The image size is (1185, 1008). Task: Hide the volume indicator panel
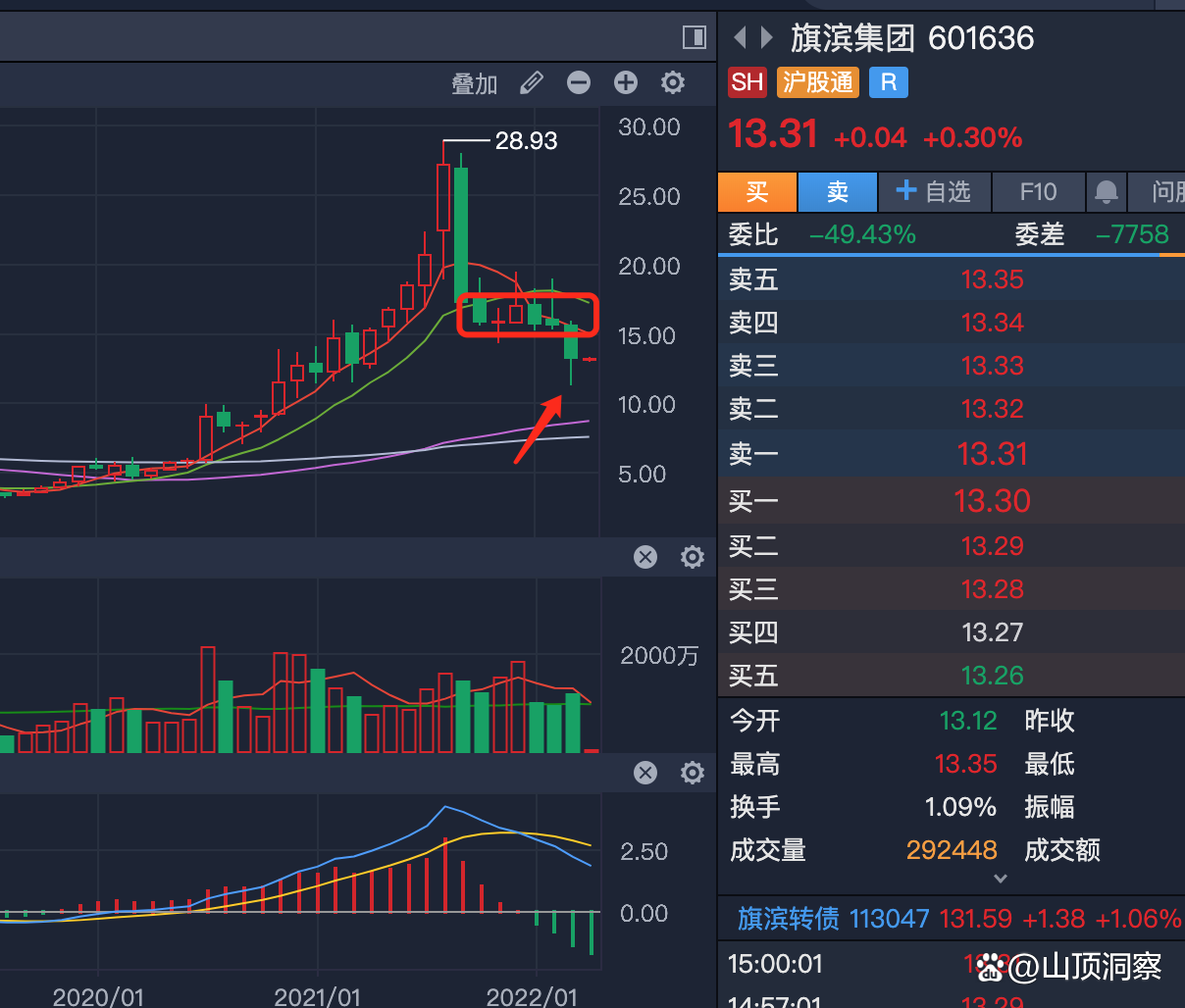click(645, 557)
